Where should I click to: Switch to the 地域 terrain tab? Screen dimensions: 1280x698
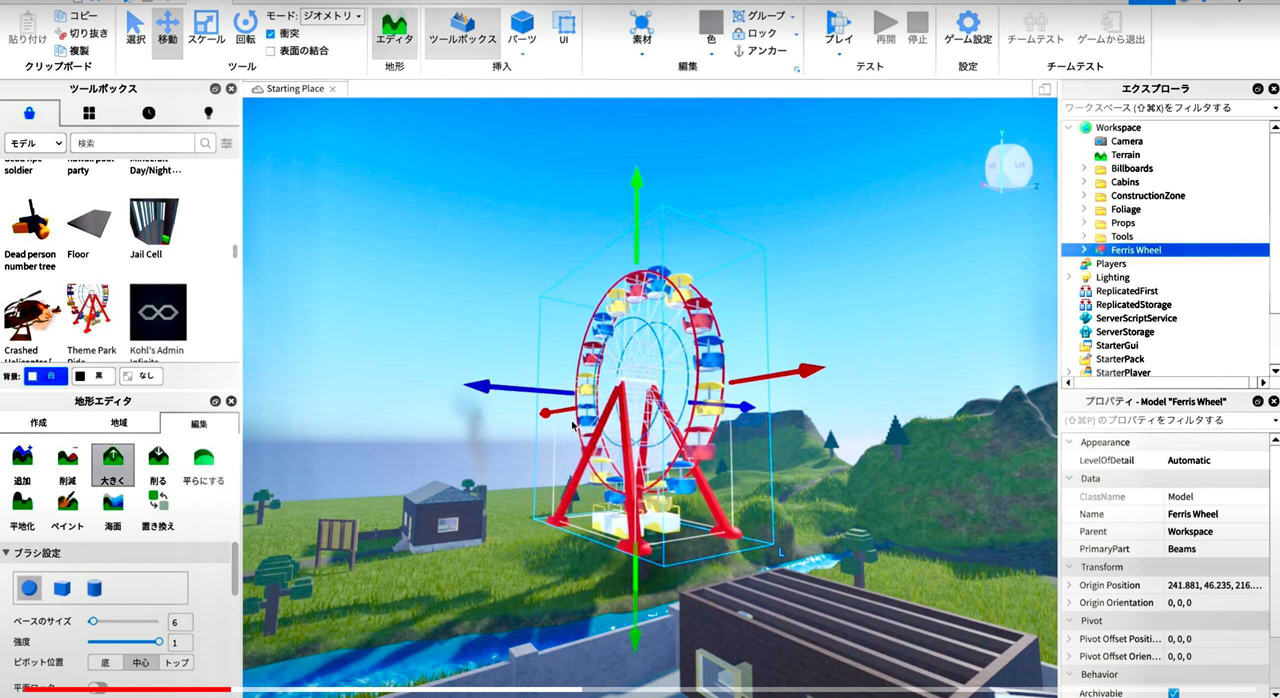point(119,423)
